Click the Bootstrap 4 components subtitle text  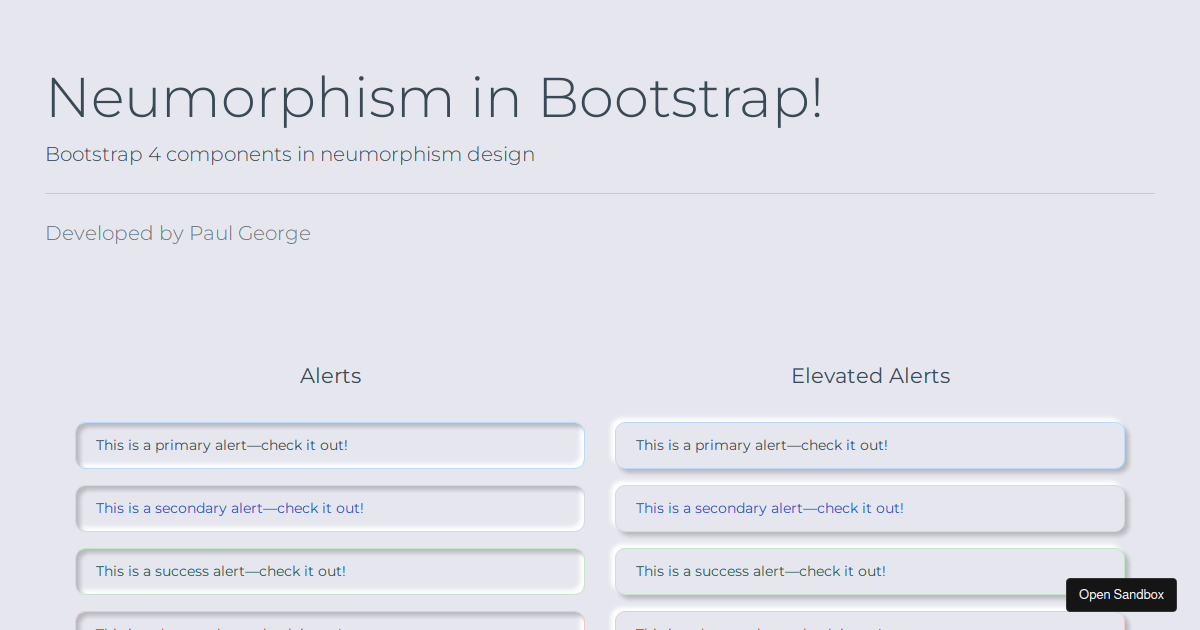[x=290, y=154]
